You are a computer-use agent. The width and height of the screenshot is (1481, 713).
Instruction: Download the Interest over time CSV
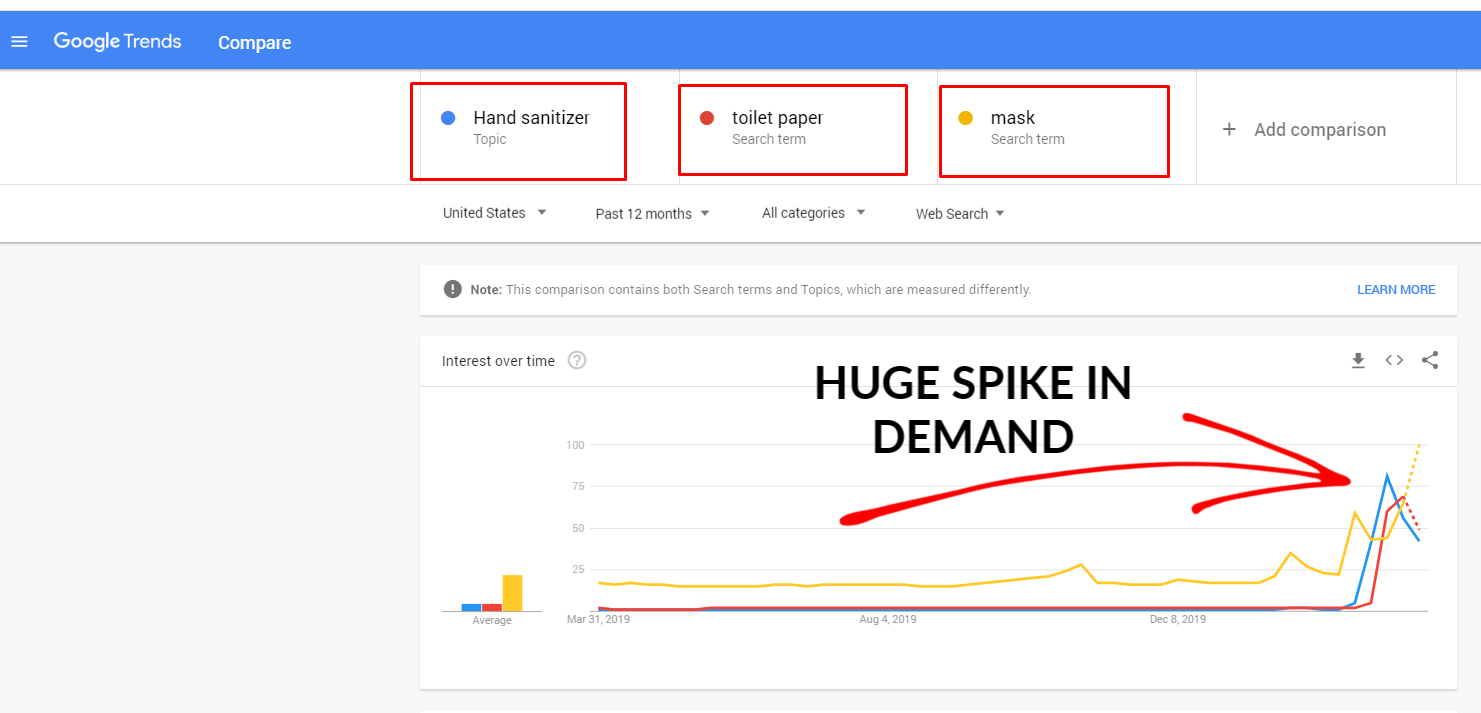coord(1358,360)
